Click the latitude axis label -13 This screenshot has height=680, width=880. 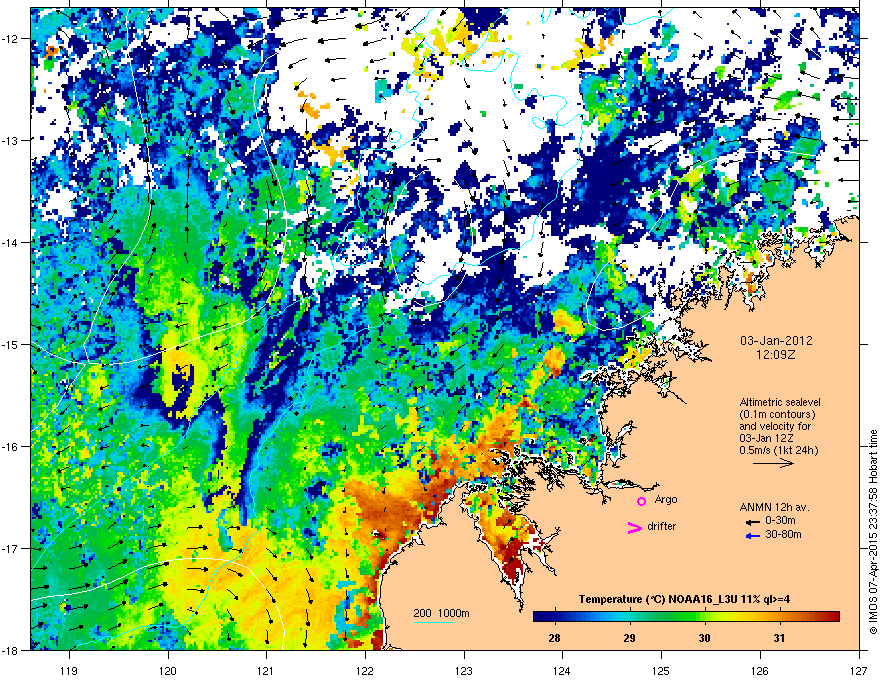(11, 140)
